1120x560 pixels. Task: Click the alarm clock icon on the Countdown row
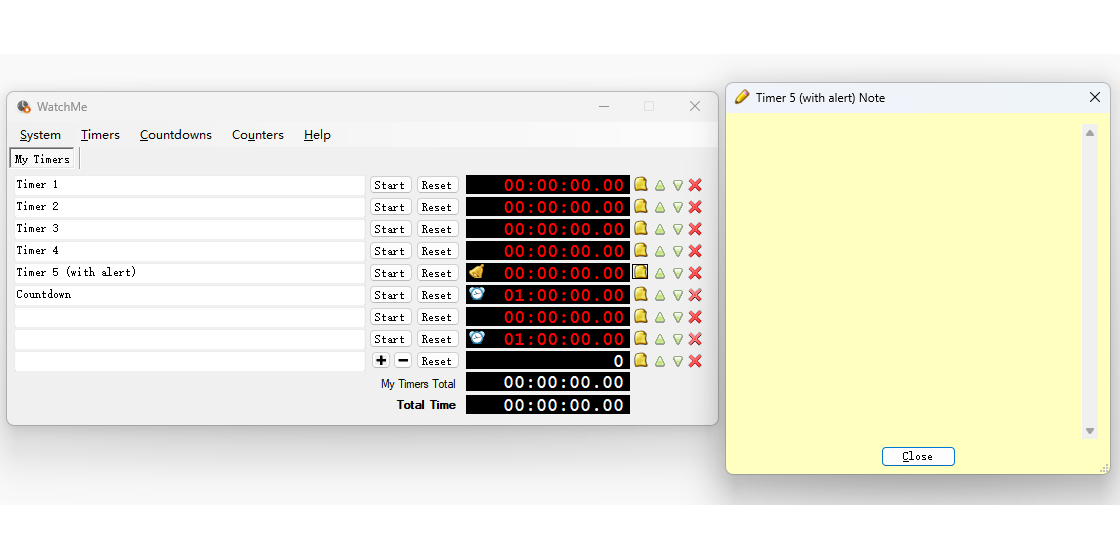tap(477, 294)
